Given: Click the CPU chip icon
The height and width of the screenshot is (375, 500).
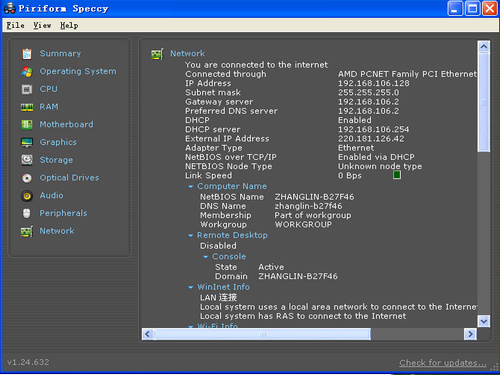Looking at the screenshot, I should 27,89.
